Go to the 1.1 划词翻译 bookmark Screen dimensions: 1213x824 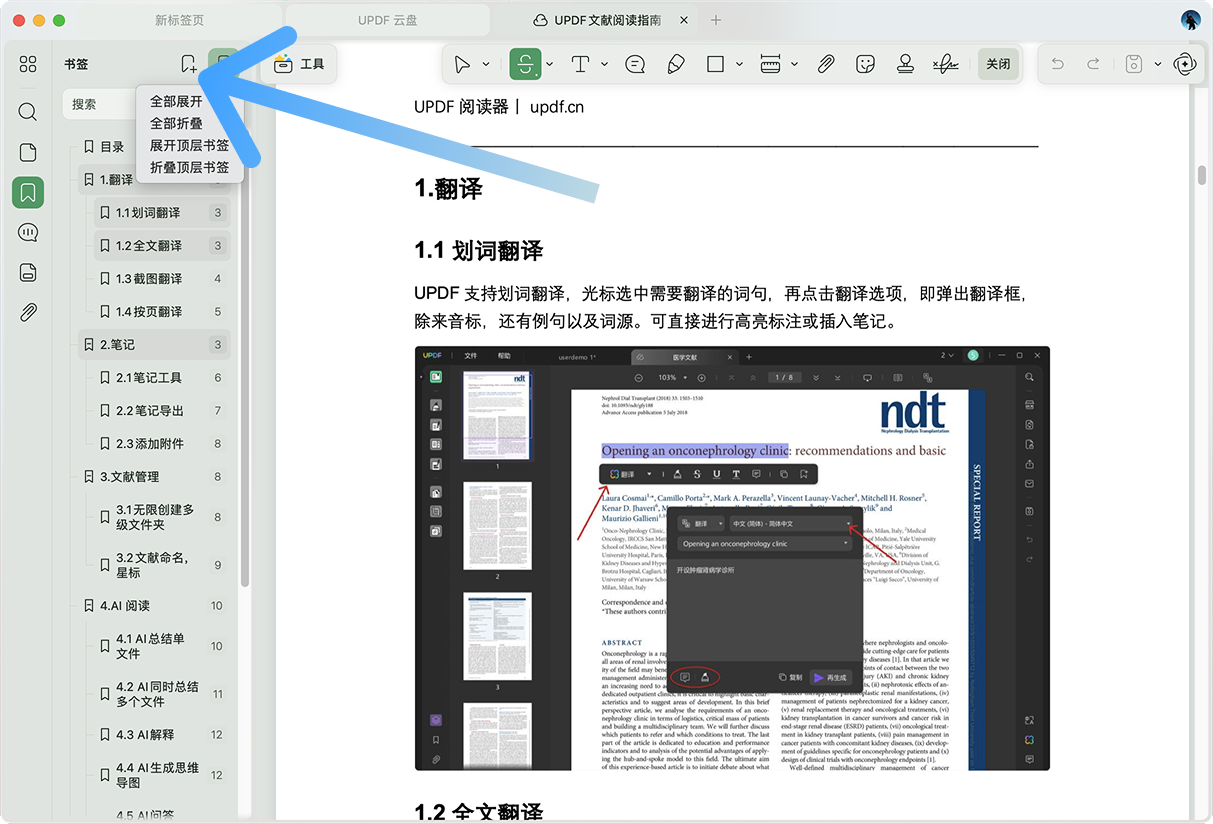click(x=162, y=213)
